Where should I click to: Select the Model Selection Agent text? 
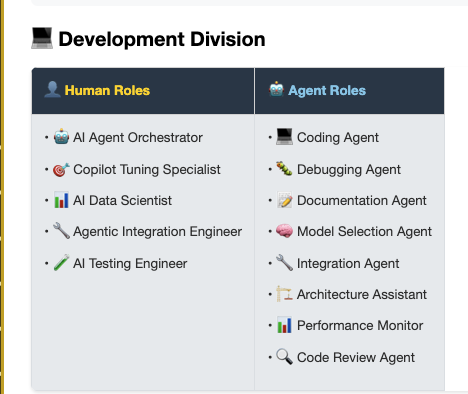click(365, 232)
